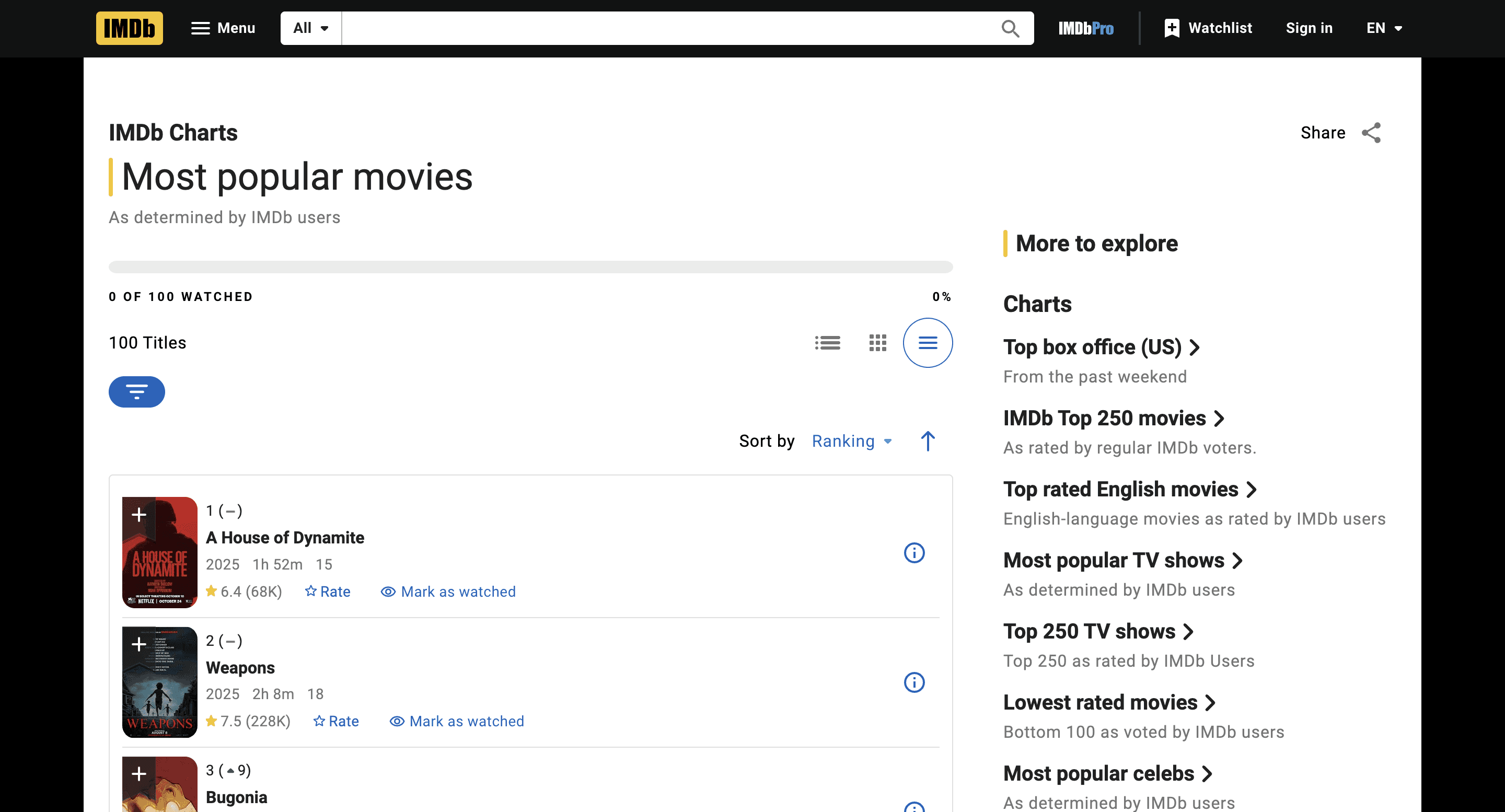Viewport: 1505px width, 812px height.
Task: Switch to compact list view
Action: point(827,342)
